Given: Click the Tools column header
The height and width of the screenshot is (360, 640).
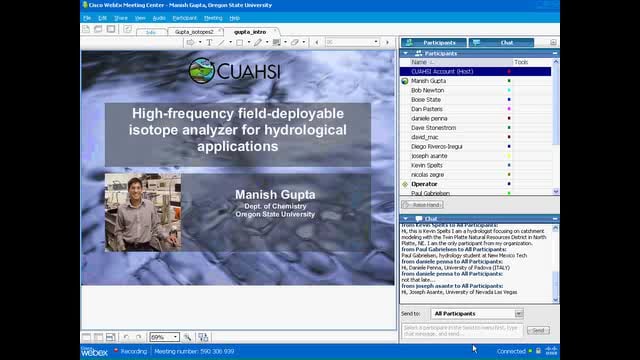Looking at the screenshot, I should click(532, 62).
